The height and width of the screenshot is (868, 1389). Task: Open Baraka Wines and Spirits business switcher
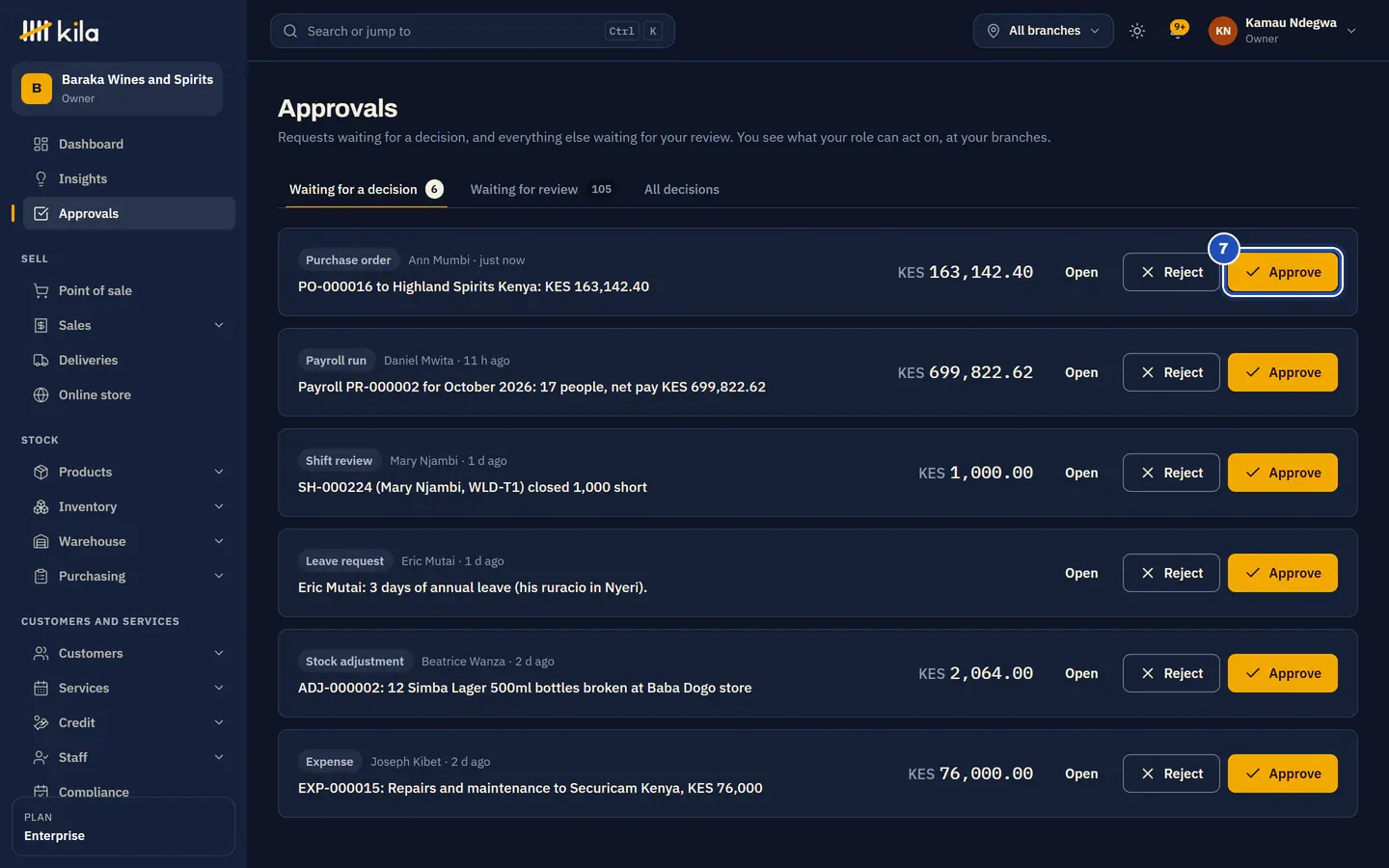tap(118, 89)
